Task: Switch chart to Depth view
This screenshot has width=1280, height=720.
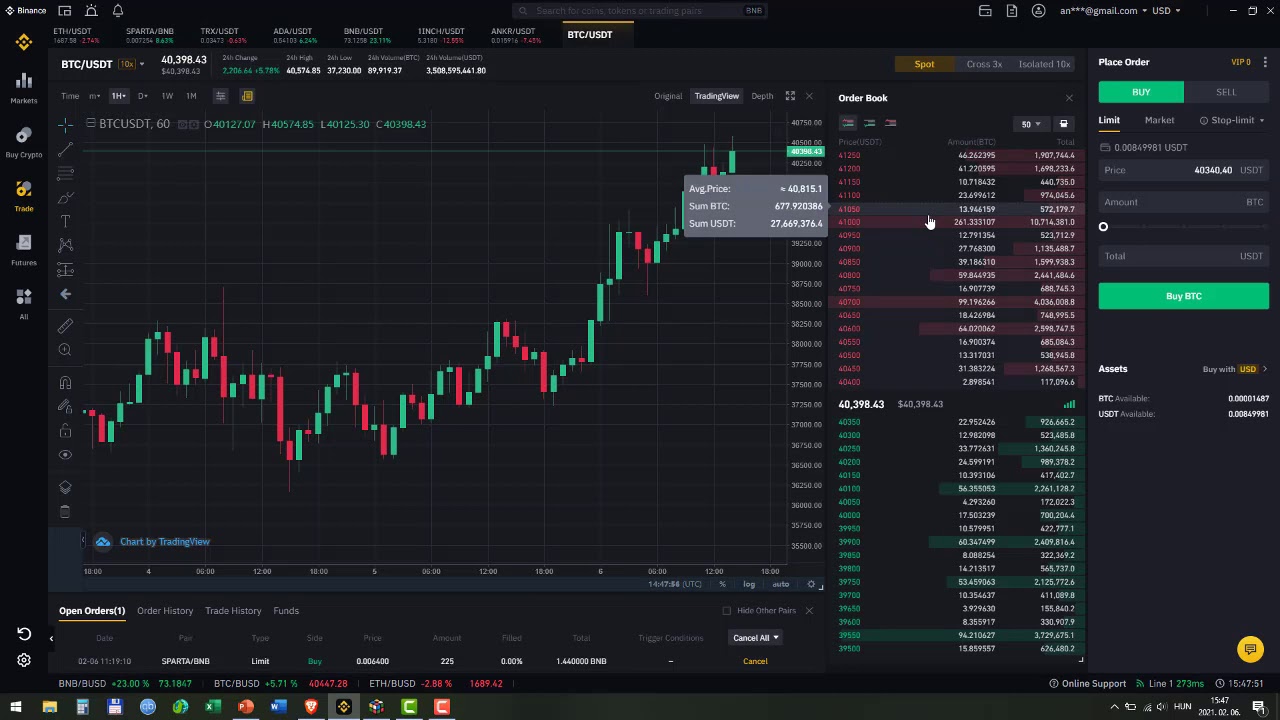Action: (x=762, y=96)
